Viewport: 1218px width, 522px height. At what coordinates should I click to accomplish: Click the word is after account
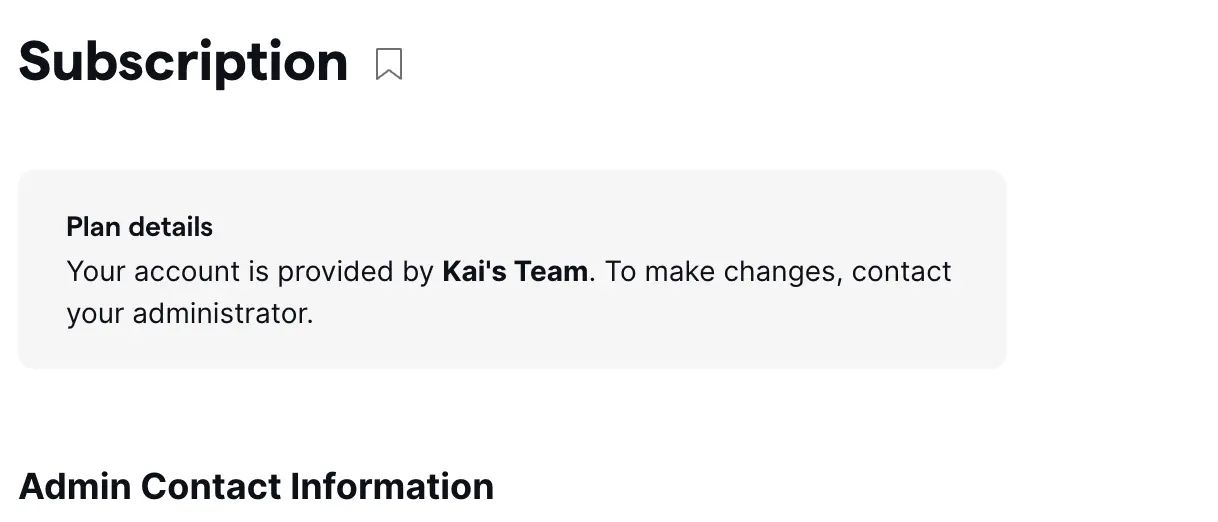[259, 271]
